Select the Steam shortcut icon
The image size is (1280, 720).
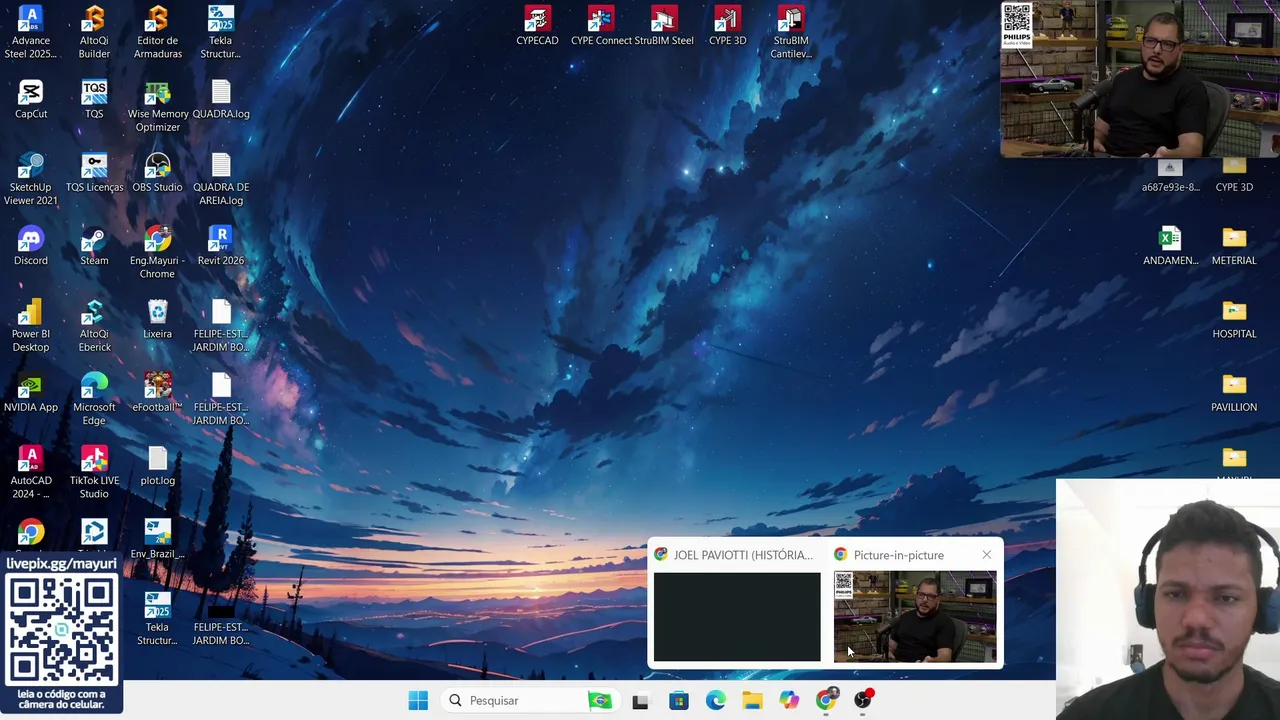point(94,246)
